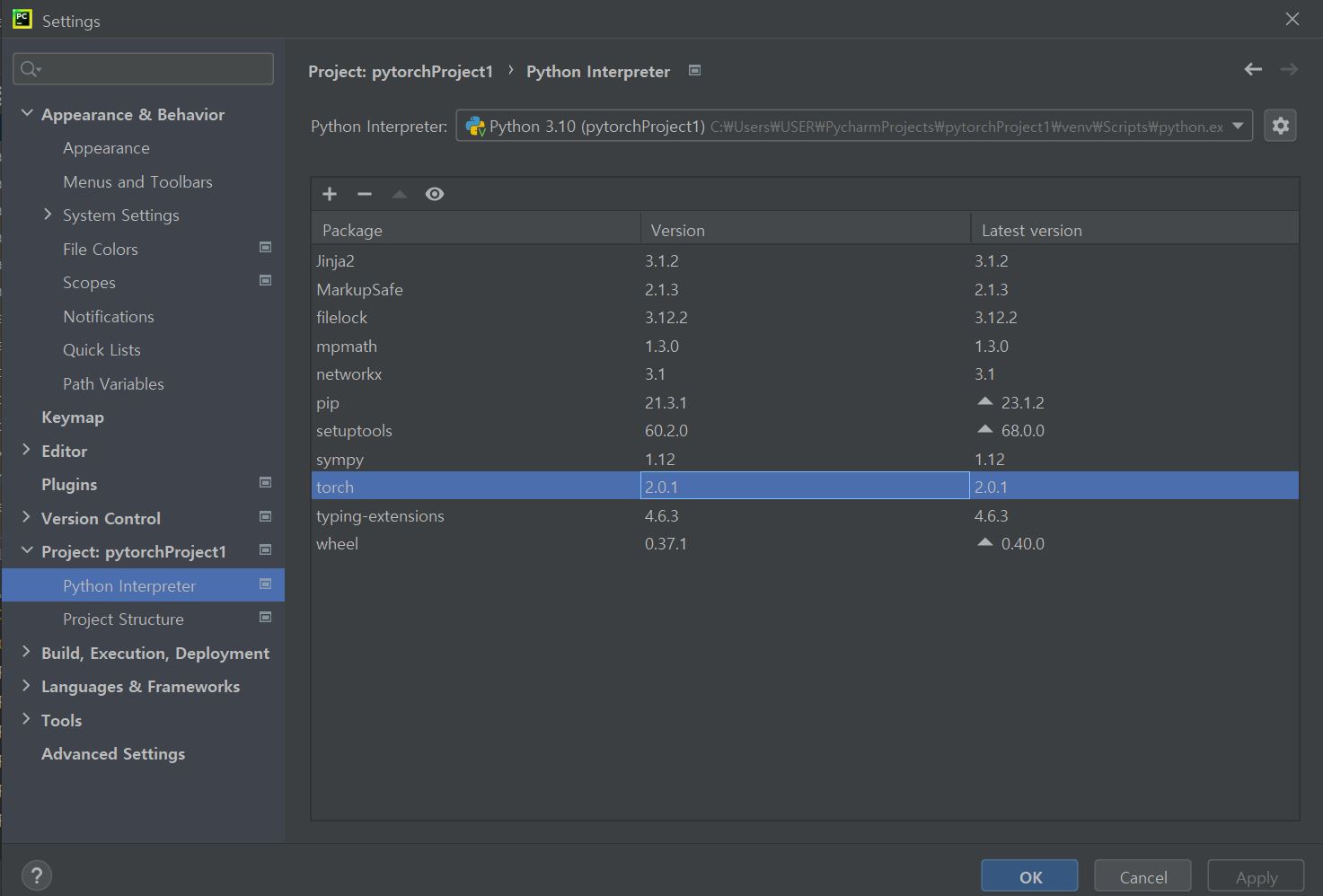Image resolution: width=1323 pixels, height=896 pixels.
Task: Sort by Package column header
Action: 476,230
